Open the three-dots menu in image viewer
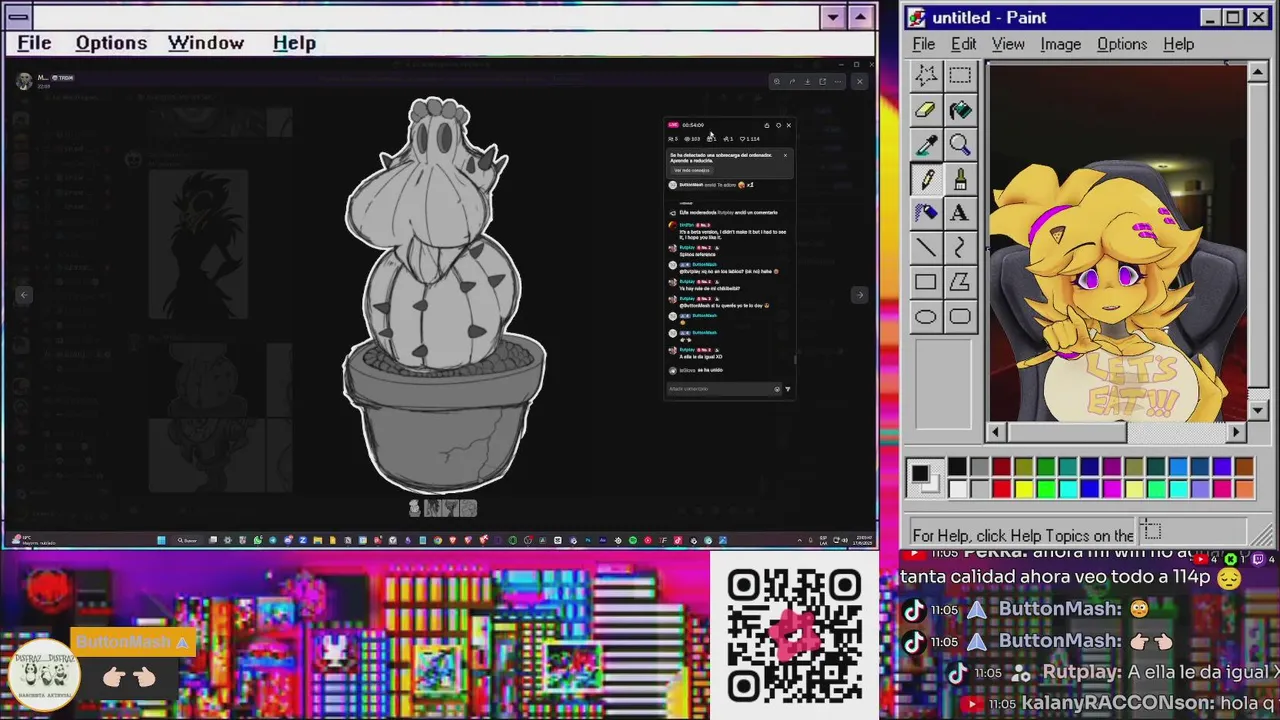The width and height of the screenshot is (1280, 720). [837, 82]
